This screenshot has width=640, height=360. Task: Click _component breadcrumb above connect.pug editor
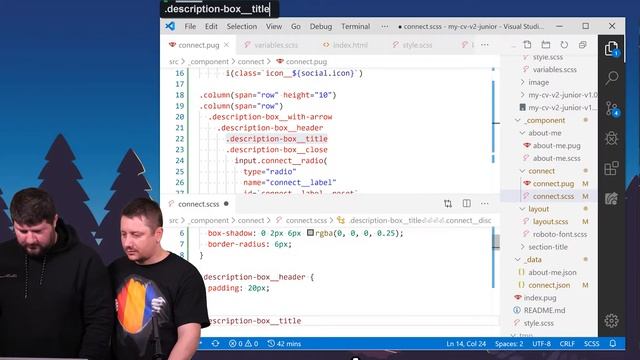[209, 62]
